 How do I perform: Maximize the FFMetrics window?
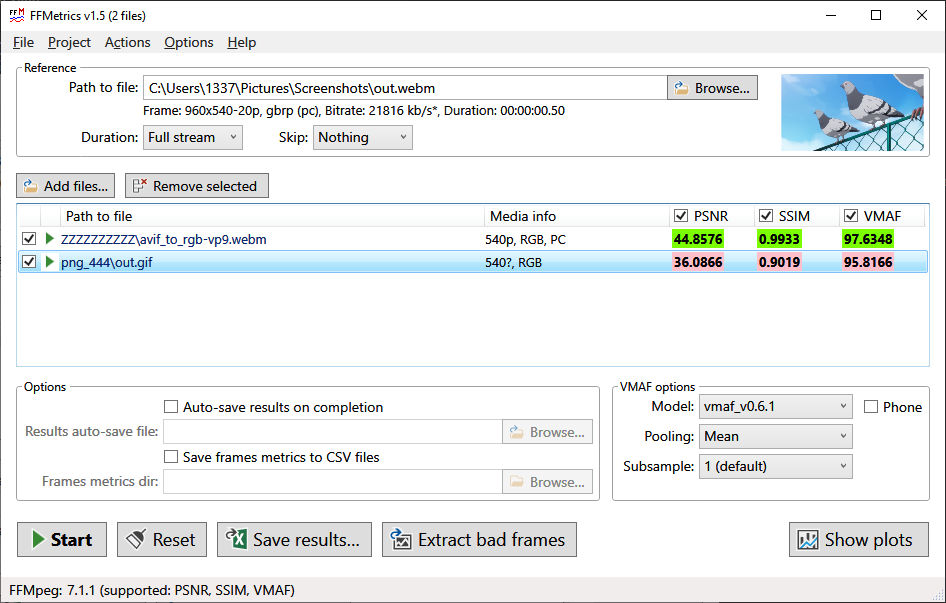pyautogui.click(x=876, y=16)
